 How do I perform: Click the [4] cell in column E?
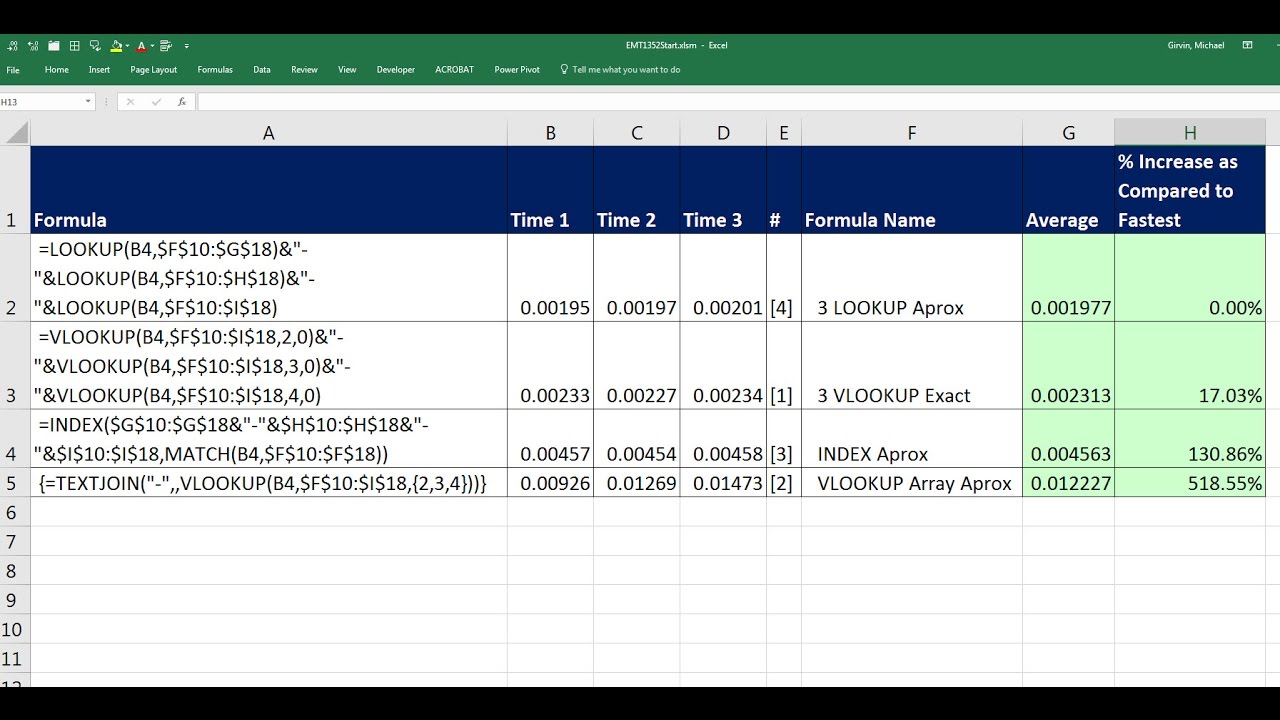click(784, 278)
